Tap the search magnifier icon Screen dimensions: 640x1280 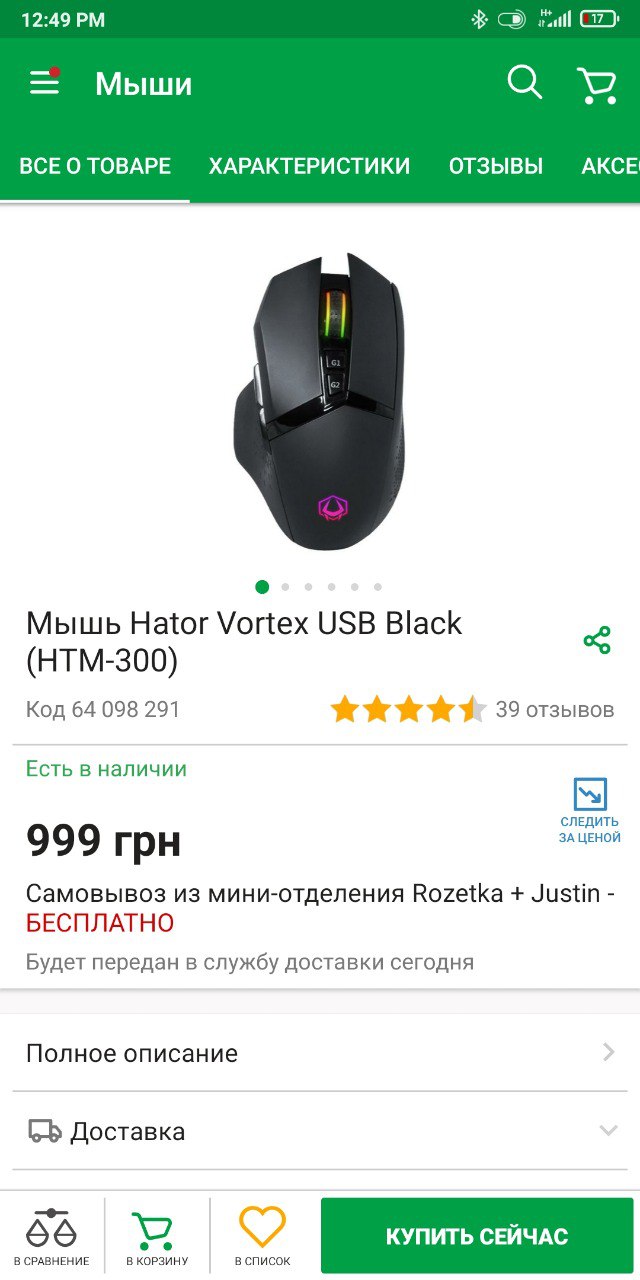[x=524, y=83]
